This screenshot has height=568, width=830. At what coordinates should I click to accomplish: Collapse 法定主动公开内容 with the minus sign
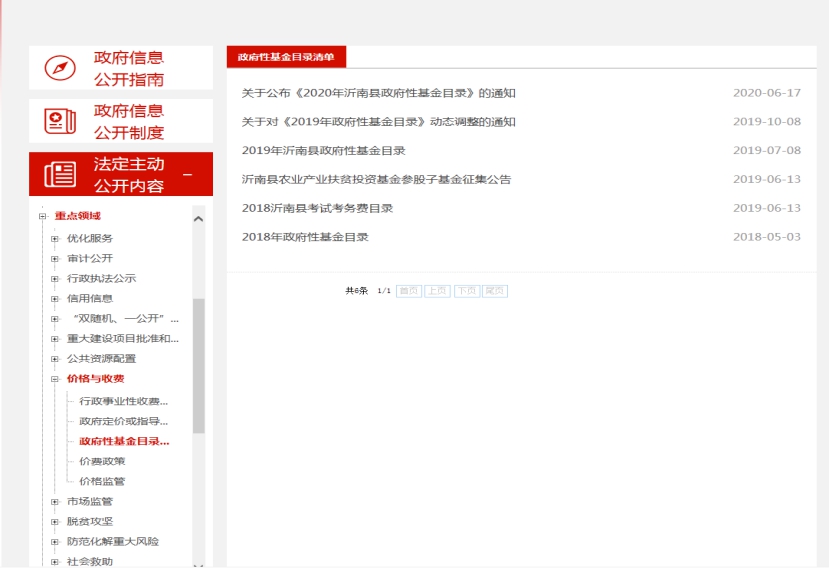click(x=187, y=174)
